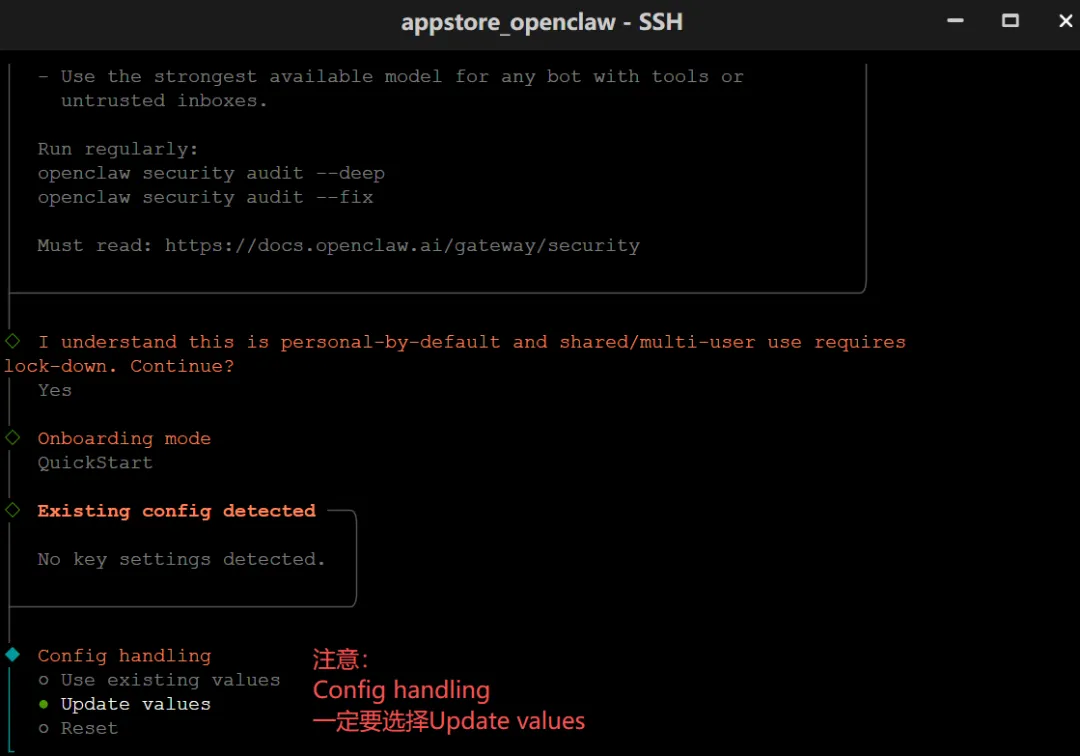Click the green diamond beside Onboarding mode
Screen dimensions: 1080x756
click(12, 438)
